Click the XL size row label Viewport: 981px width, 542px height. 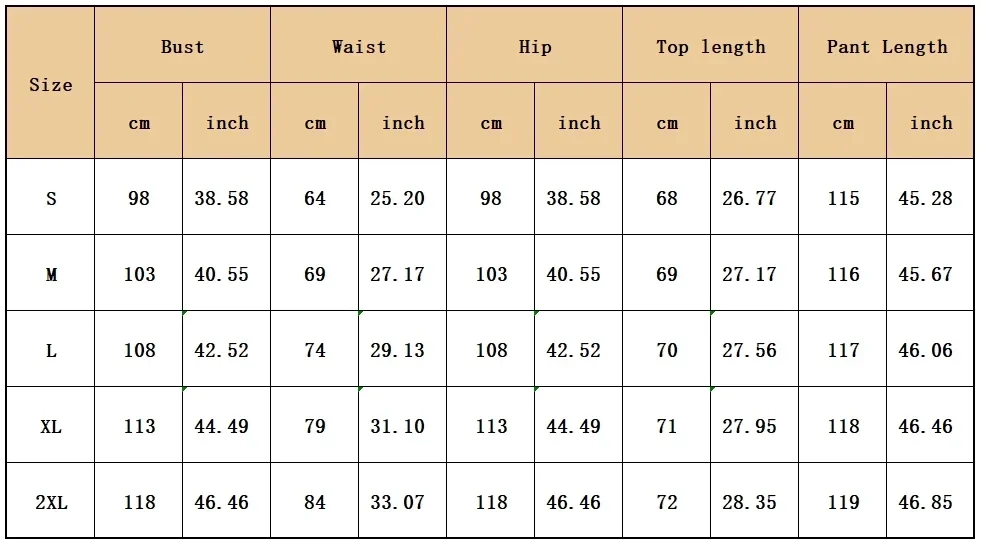(x=51, y=425)
